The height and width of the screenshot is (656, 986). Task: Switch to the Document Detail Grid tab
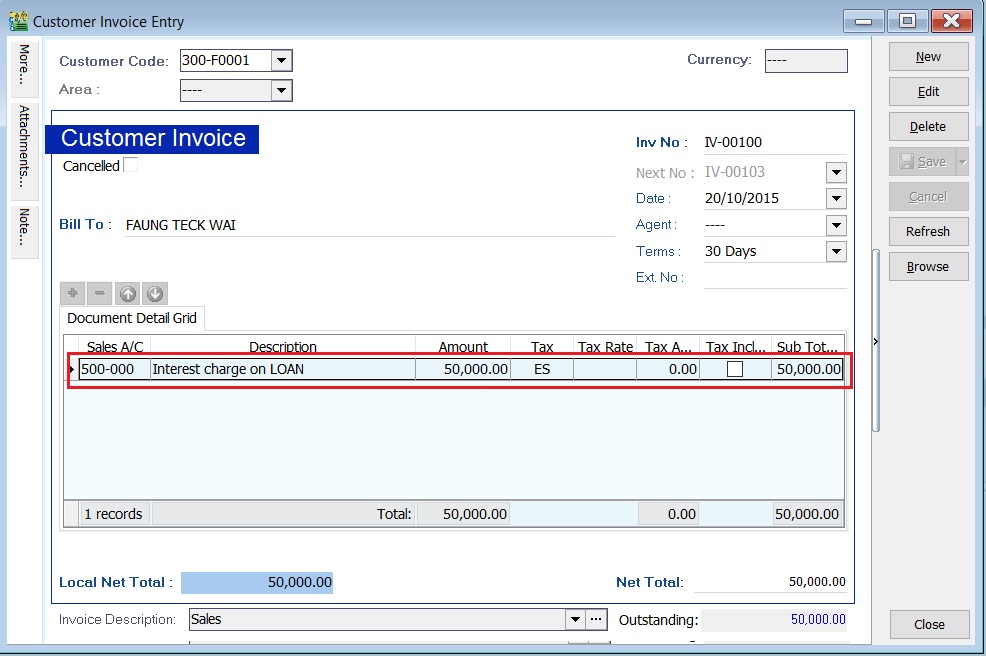131,319
